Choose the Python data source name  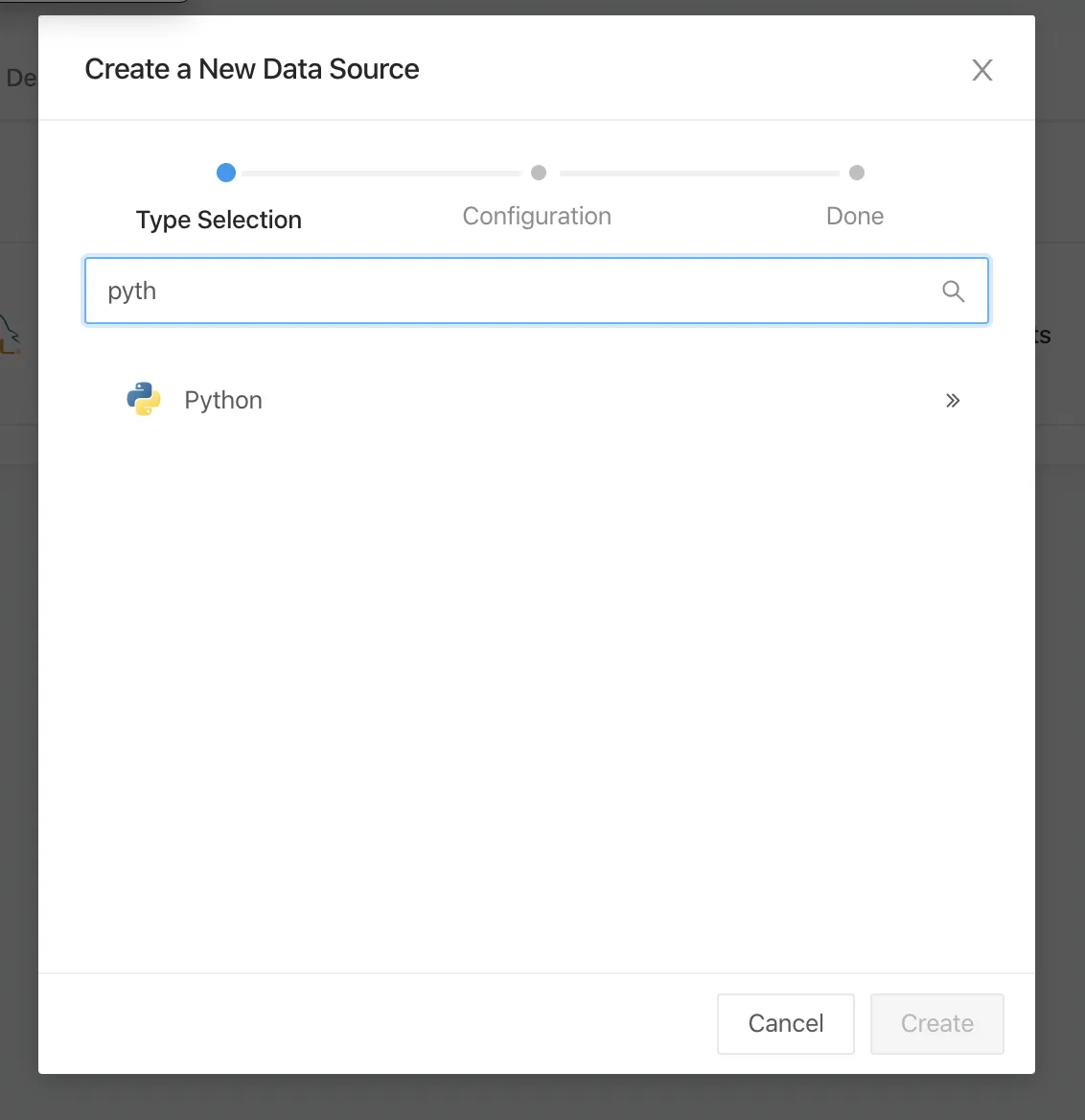tap(223, 400)
